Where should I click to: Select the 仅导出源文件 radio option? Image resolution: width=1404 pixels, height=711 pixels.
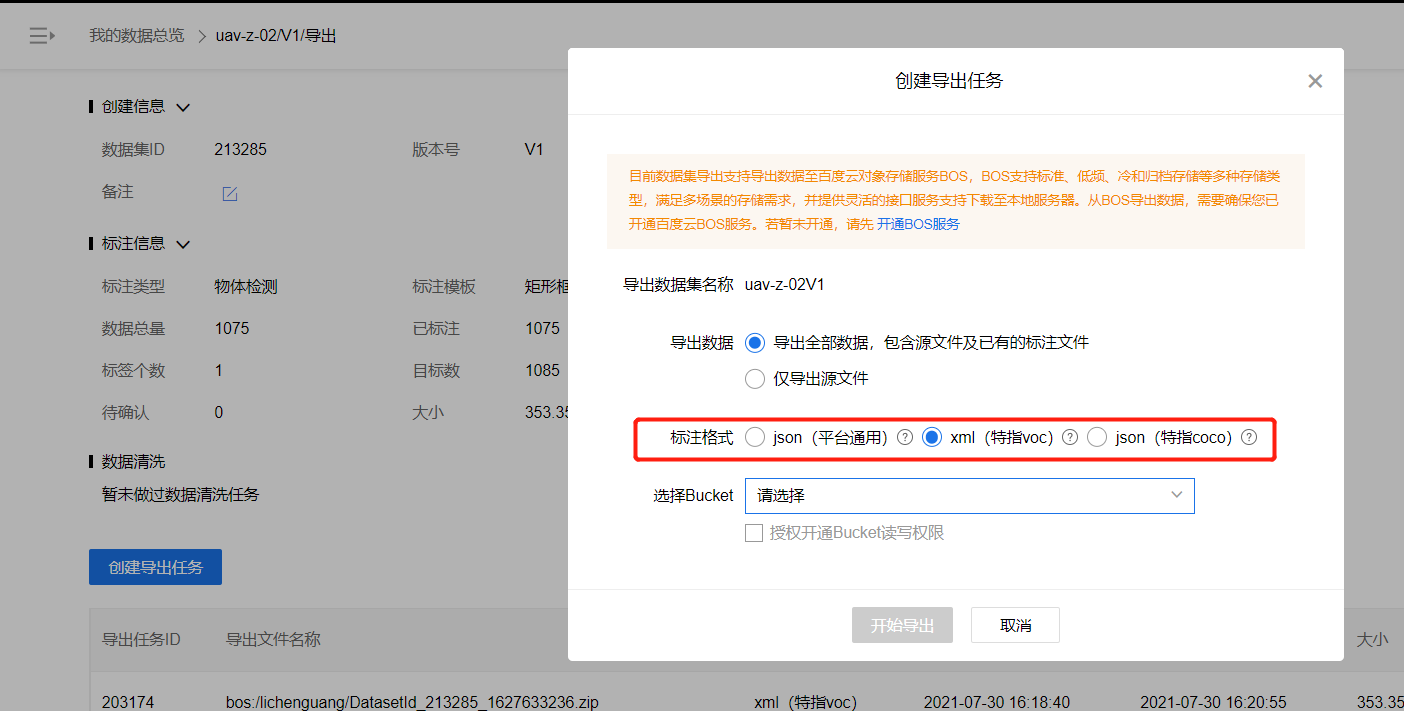pos(755,378)
